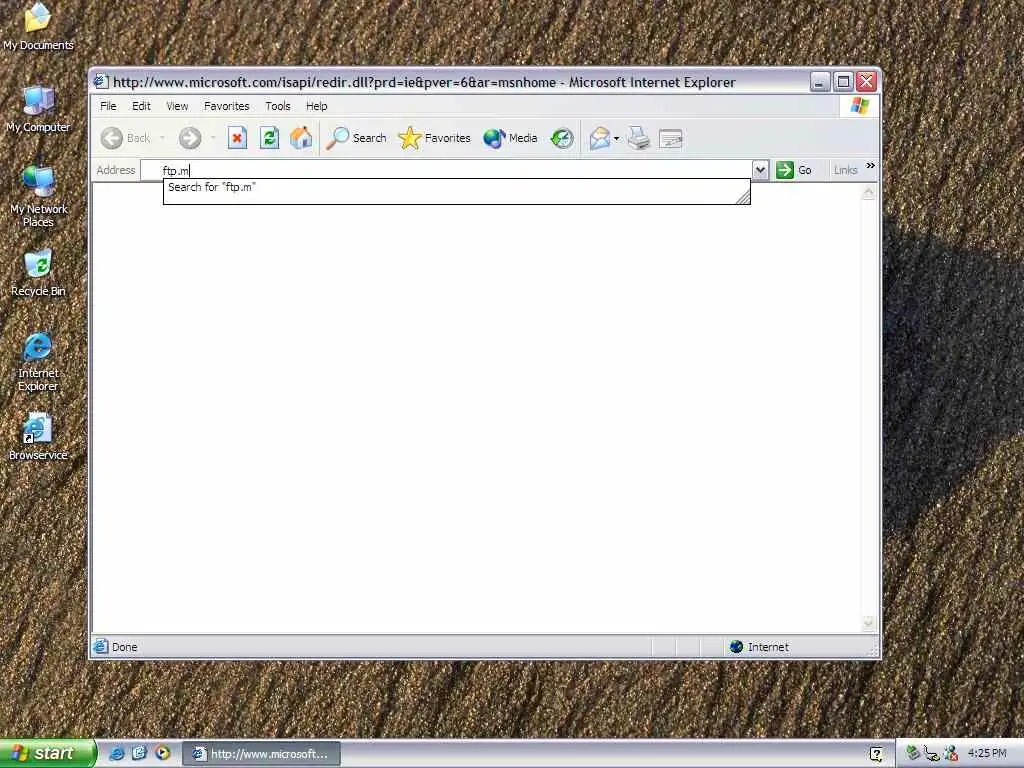Open the Search magnifier toolbar button
This screenshot has width=1024, height=768.
tap(357, 138)
